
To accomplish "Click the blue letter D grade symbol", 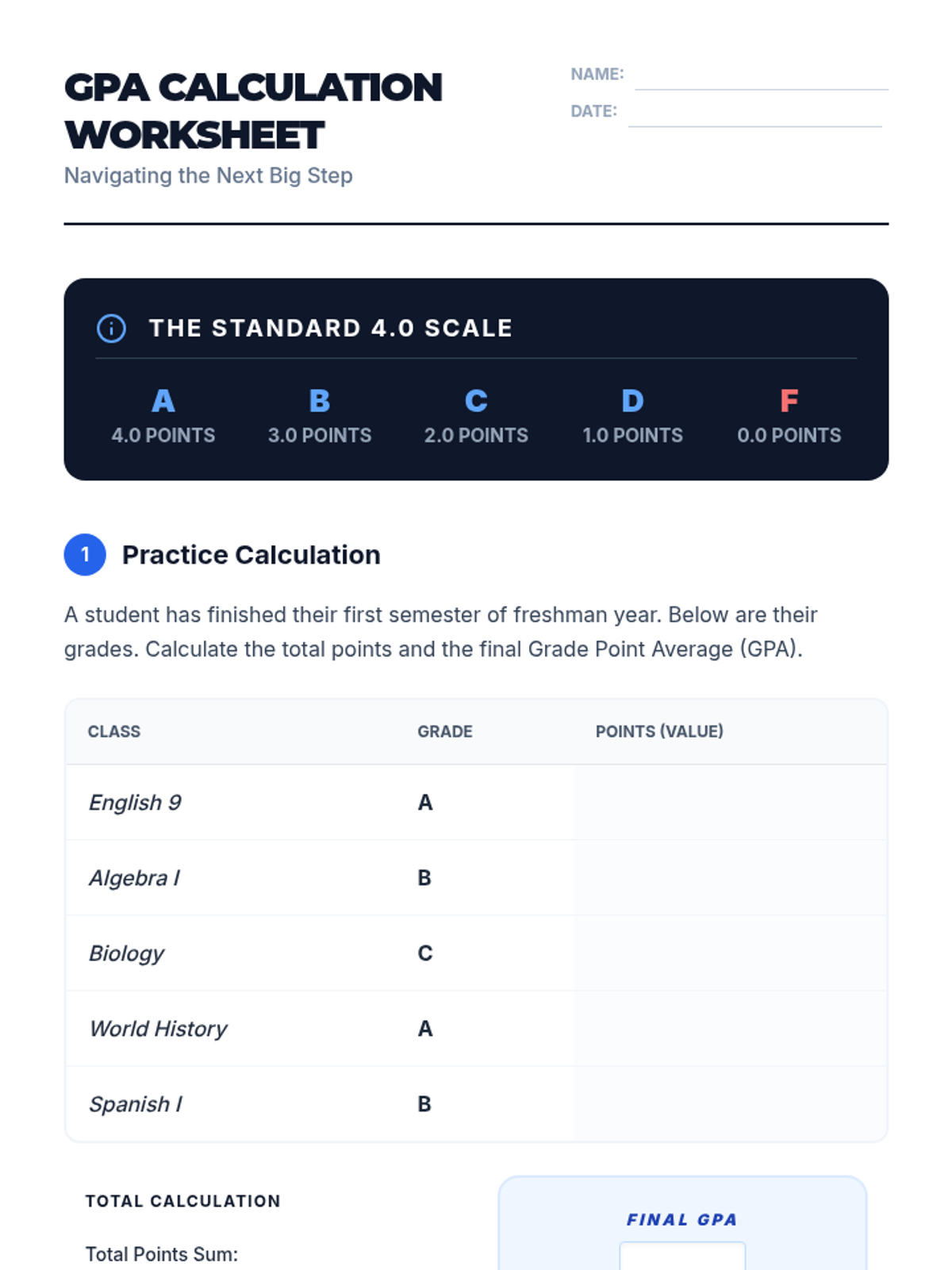I will coord(632,402).
